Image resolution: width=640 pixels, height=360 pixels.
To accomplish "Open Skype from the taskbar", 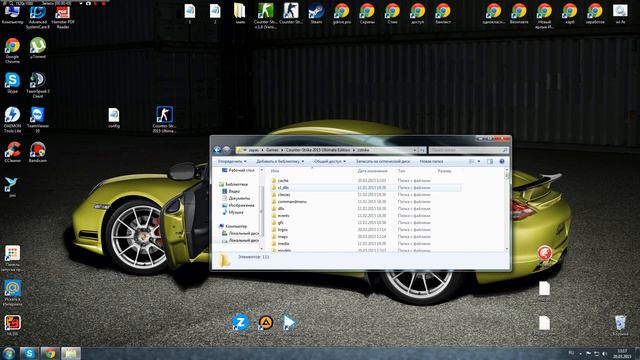I will click(29, 353).
